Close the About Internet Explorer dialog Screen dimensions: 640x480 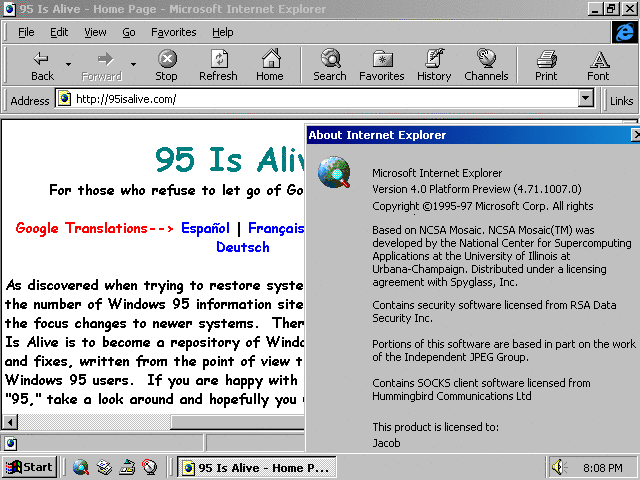coord(636,135)
